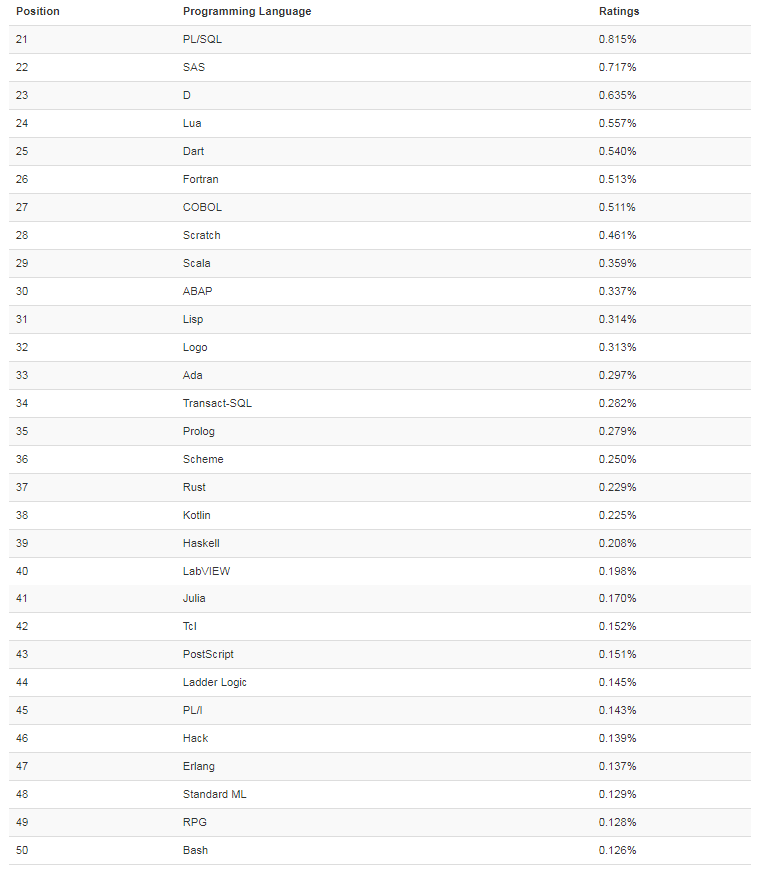Click on Kotlin in the list
The image size is (757, 869).
pyautogui.click(x=197, y=515)
